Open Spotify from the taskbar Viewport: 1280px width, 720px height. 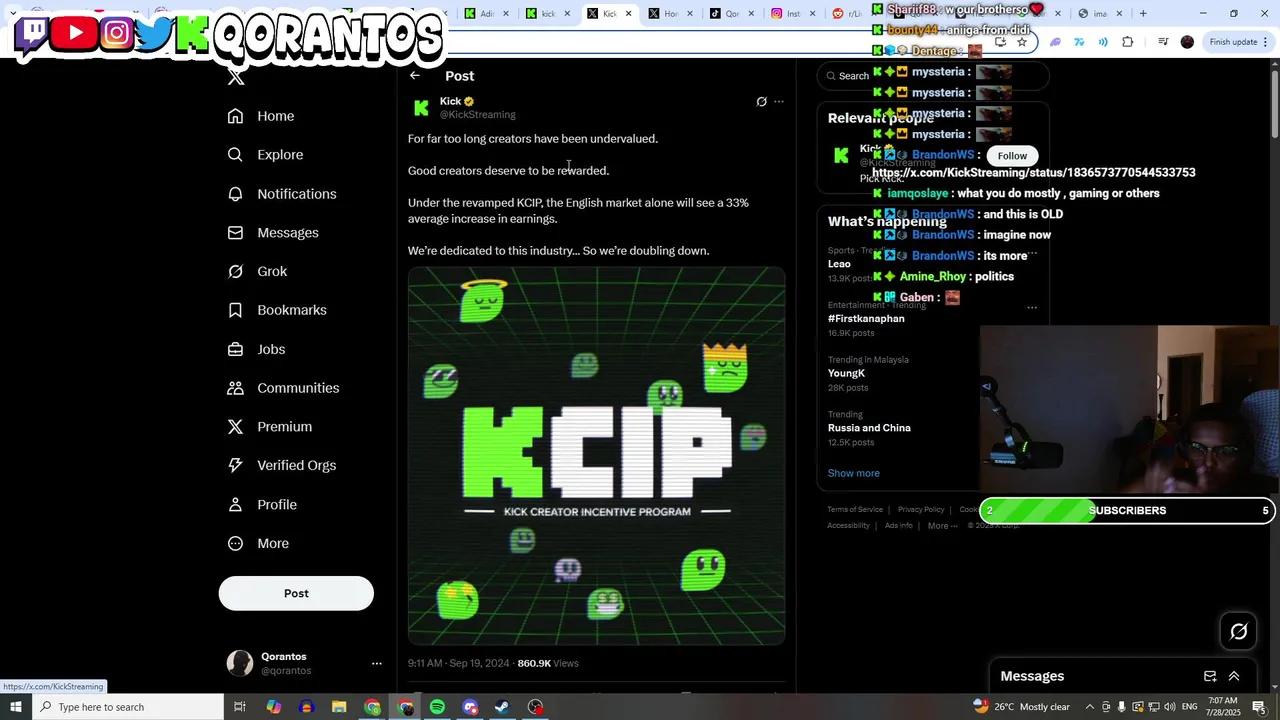437,707
